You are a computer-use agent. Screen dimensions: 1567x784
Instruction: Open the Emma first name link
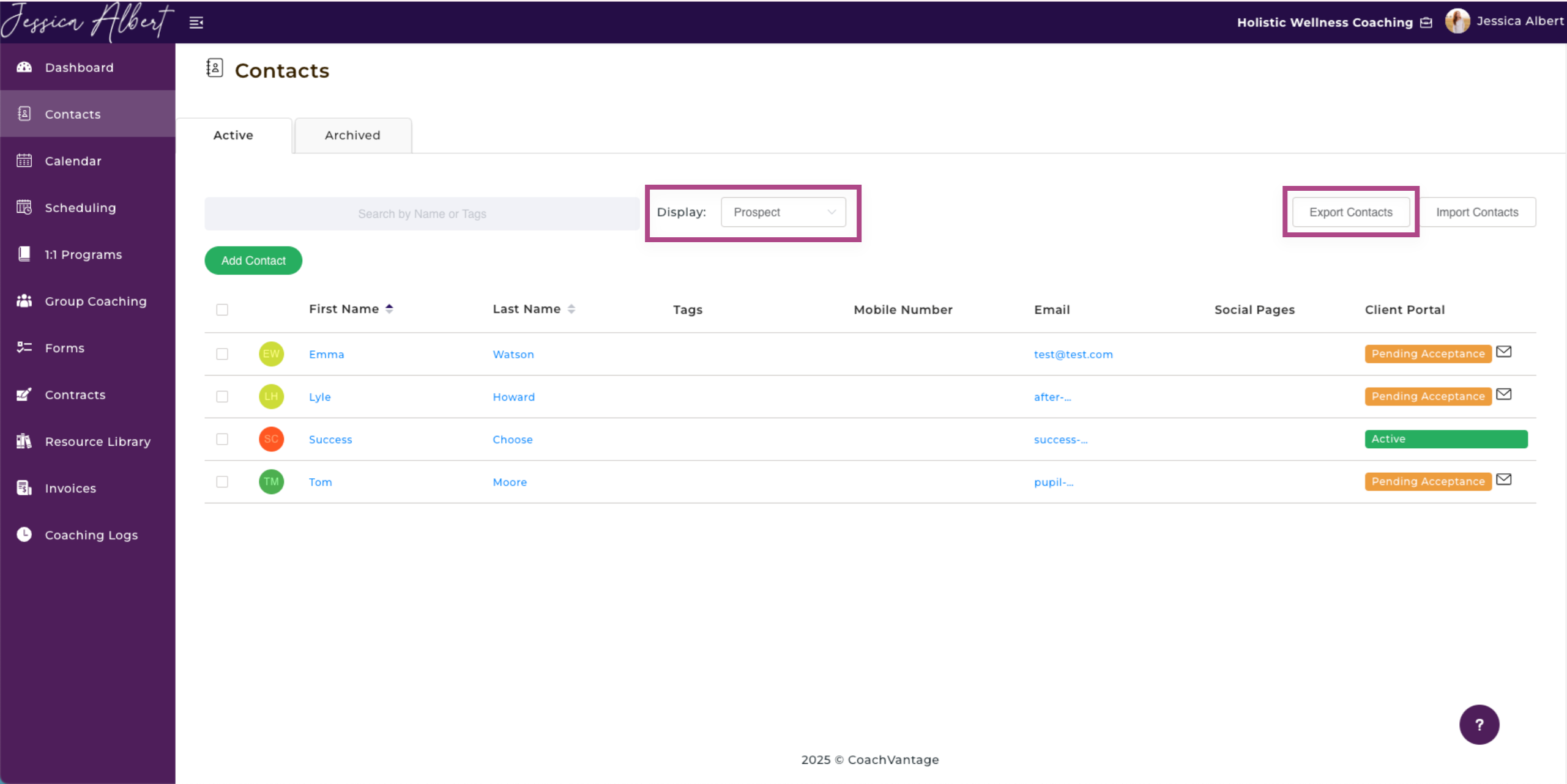point(326,354)
